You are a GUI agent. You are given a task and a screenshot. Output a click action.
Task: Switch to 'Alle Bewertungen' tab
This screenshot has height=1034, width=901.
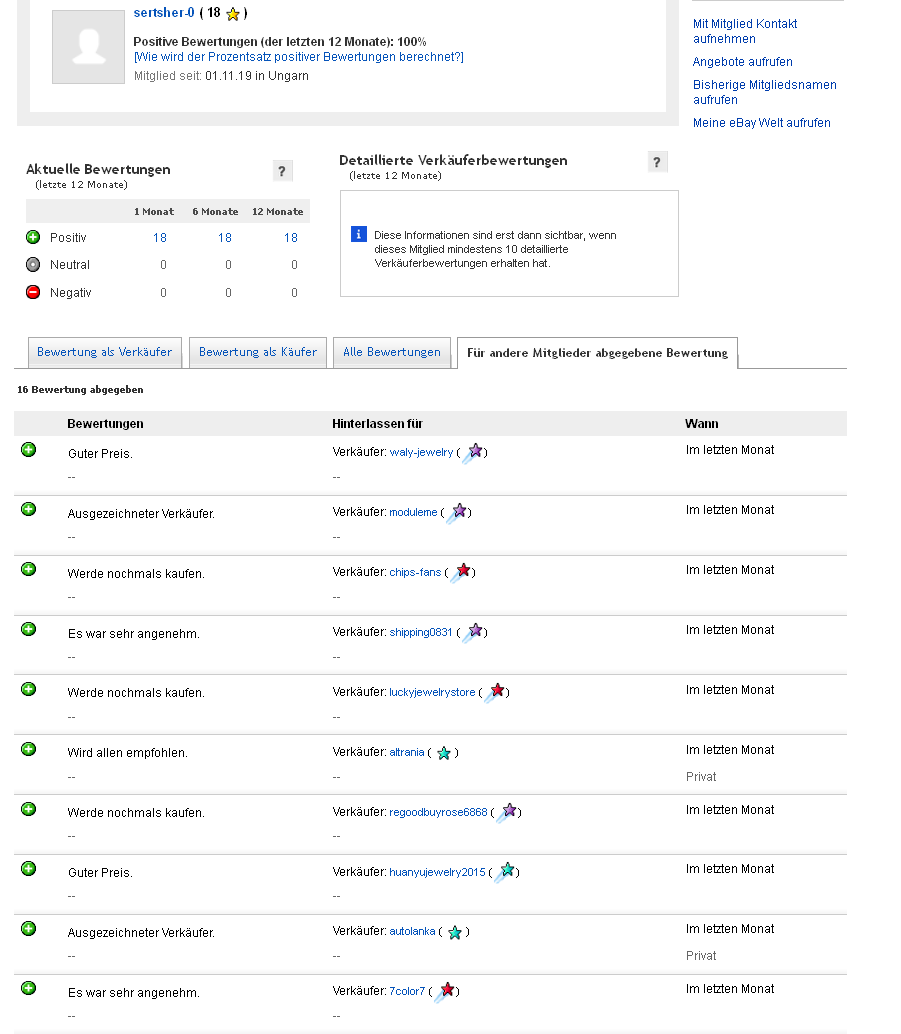point(392,352)
